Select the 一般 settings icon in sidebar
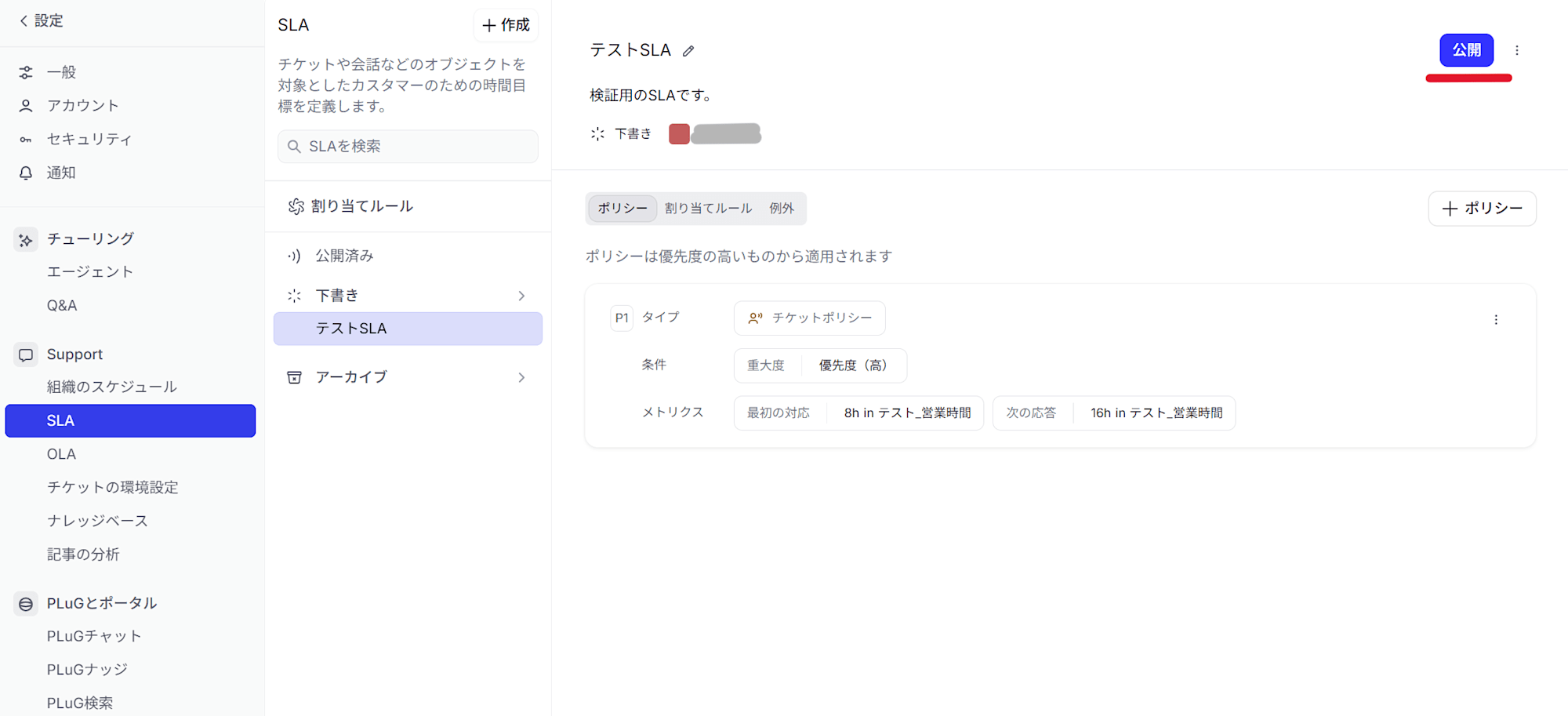 (x=26, y=71)
